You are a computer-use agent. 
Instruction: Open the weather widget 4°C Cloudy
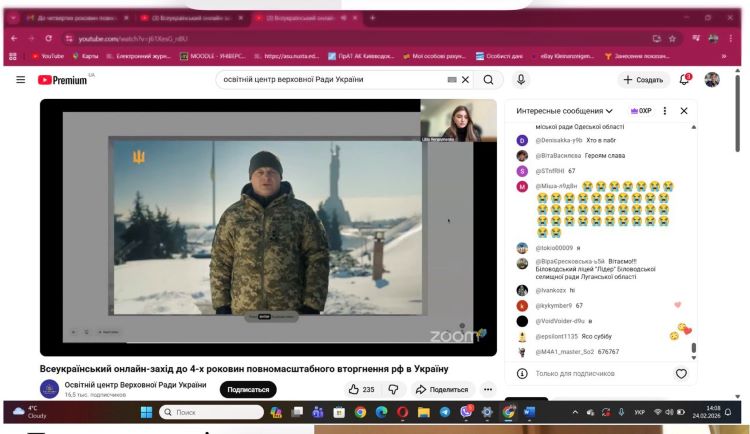[30, 412]
